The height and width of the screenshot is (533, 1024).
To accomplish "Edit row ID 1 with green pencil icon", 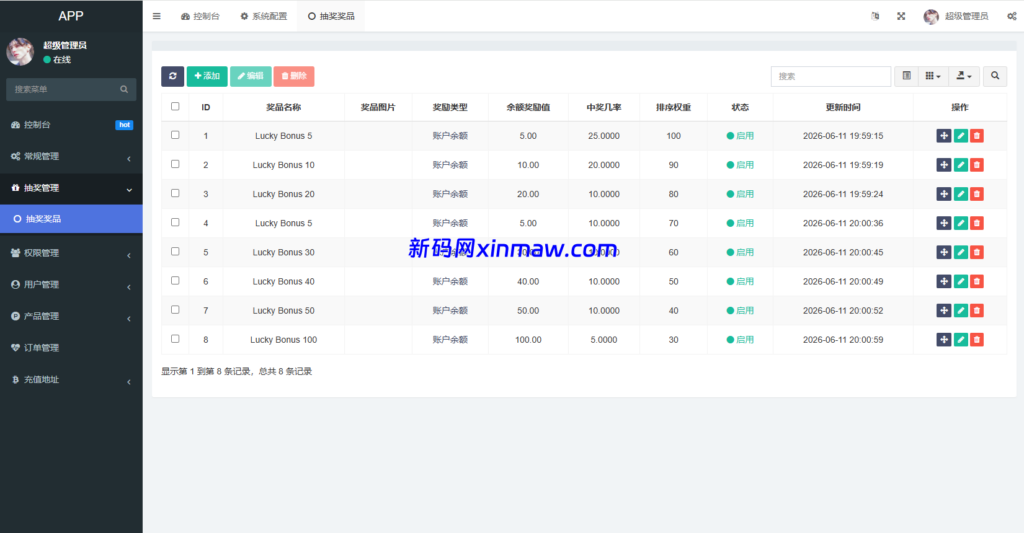I will pyautogui.click(x=961, y=136).
